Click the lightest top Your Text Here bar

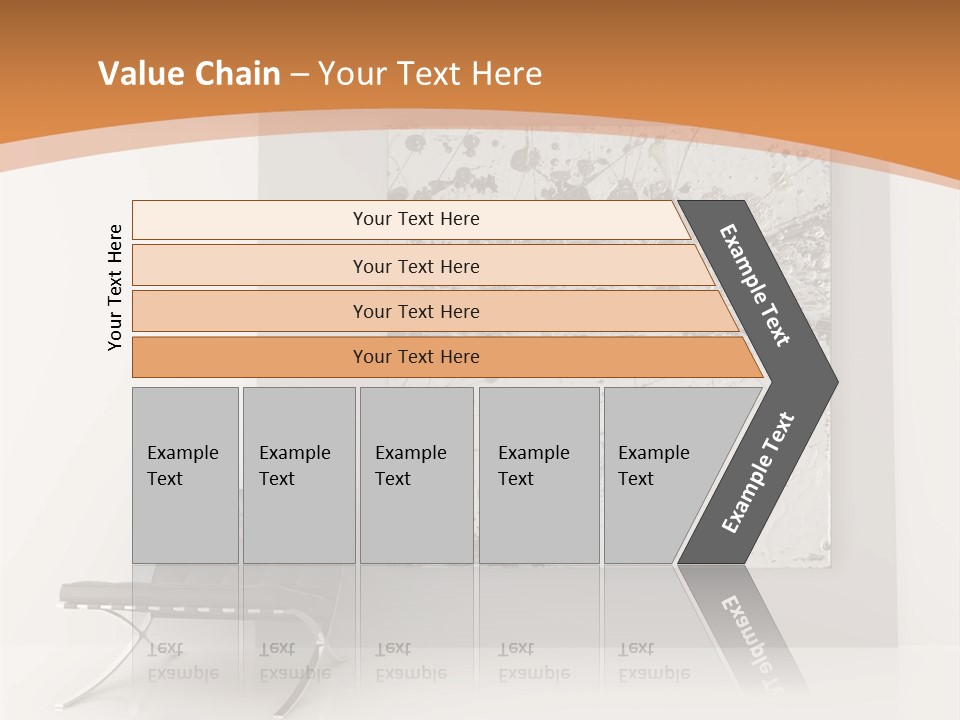pos(411,220)
